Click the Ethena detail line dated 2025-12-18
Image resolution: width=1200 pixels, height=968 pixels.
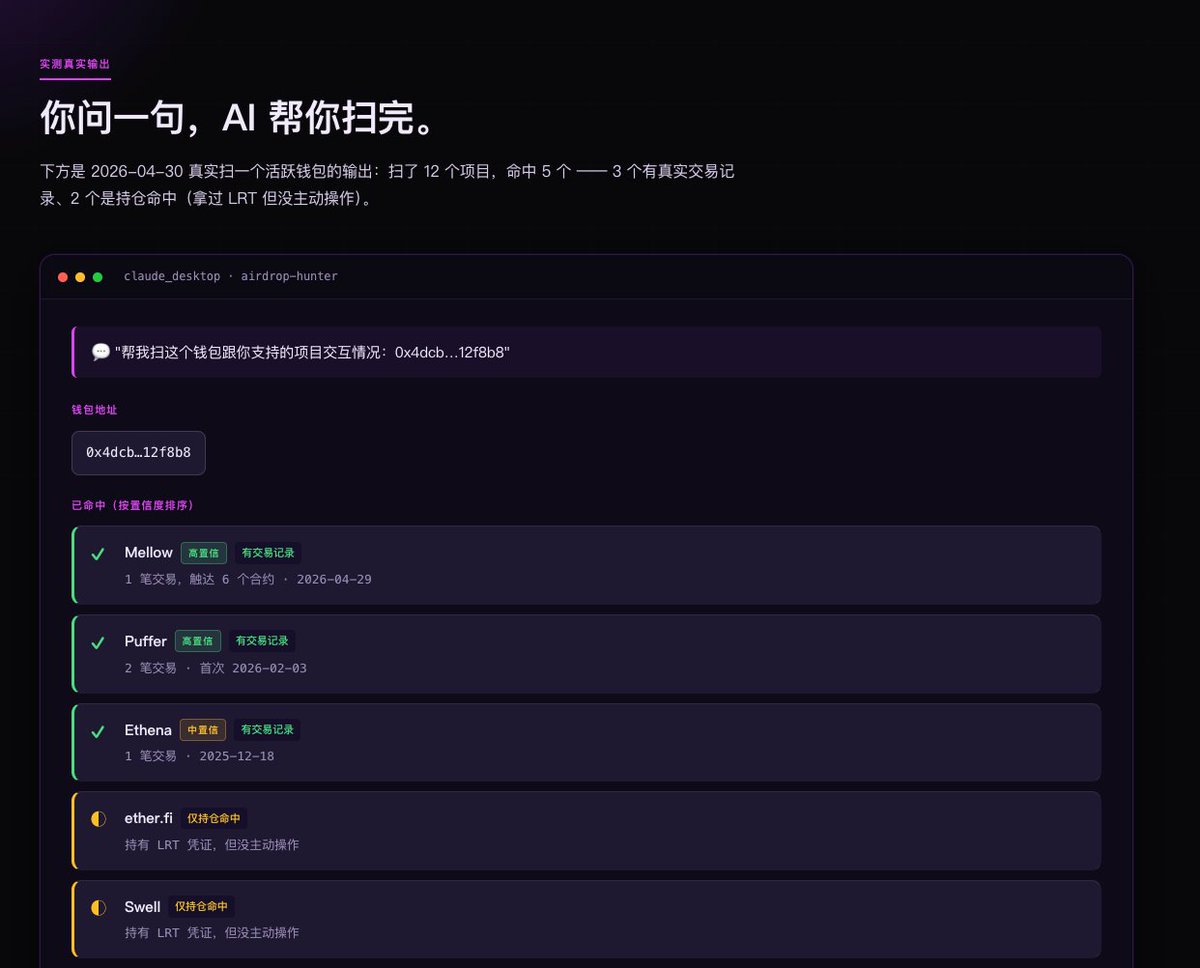(199, 756)
